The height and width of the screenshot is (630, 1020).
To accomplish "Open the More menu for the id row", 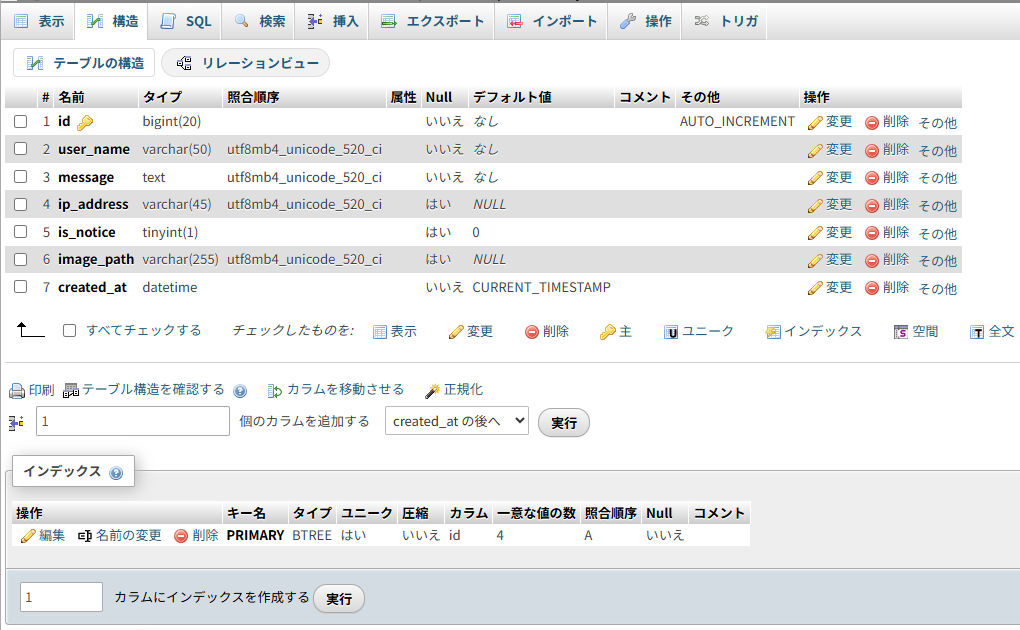I will (x=937, y=123).
